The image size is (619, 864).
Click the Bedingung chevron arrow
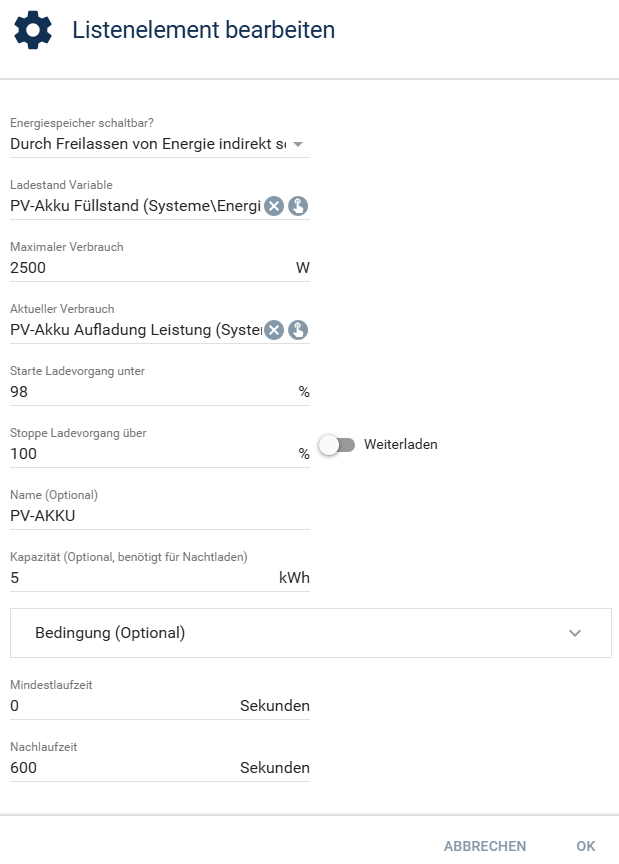pyautogui.click(x=575, y=633)
